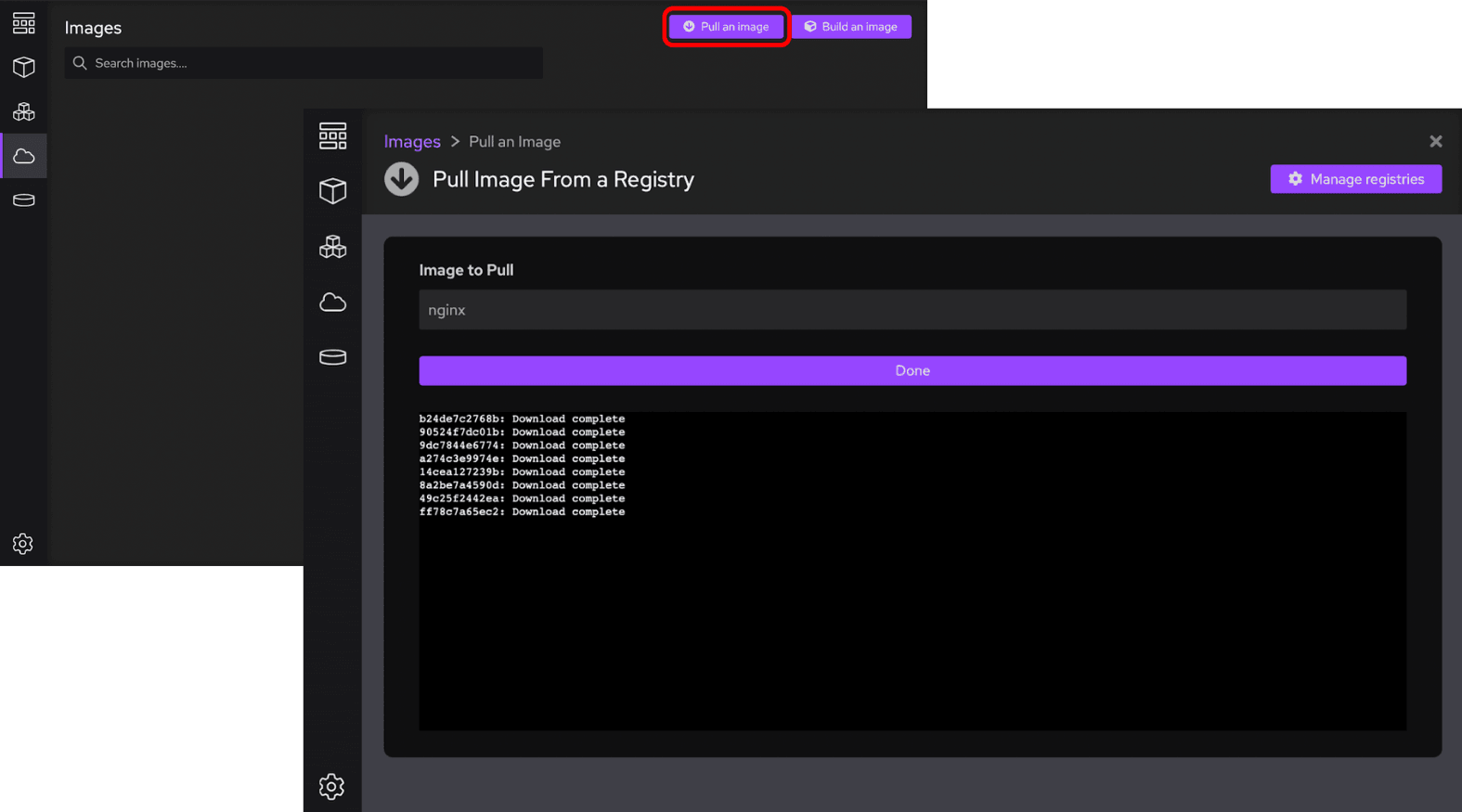Click the 'Pull an image' button

tap(726, 27)
